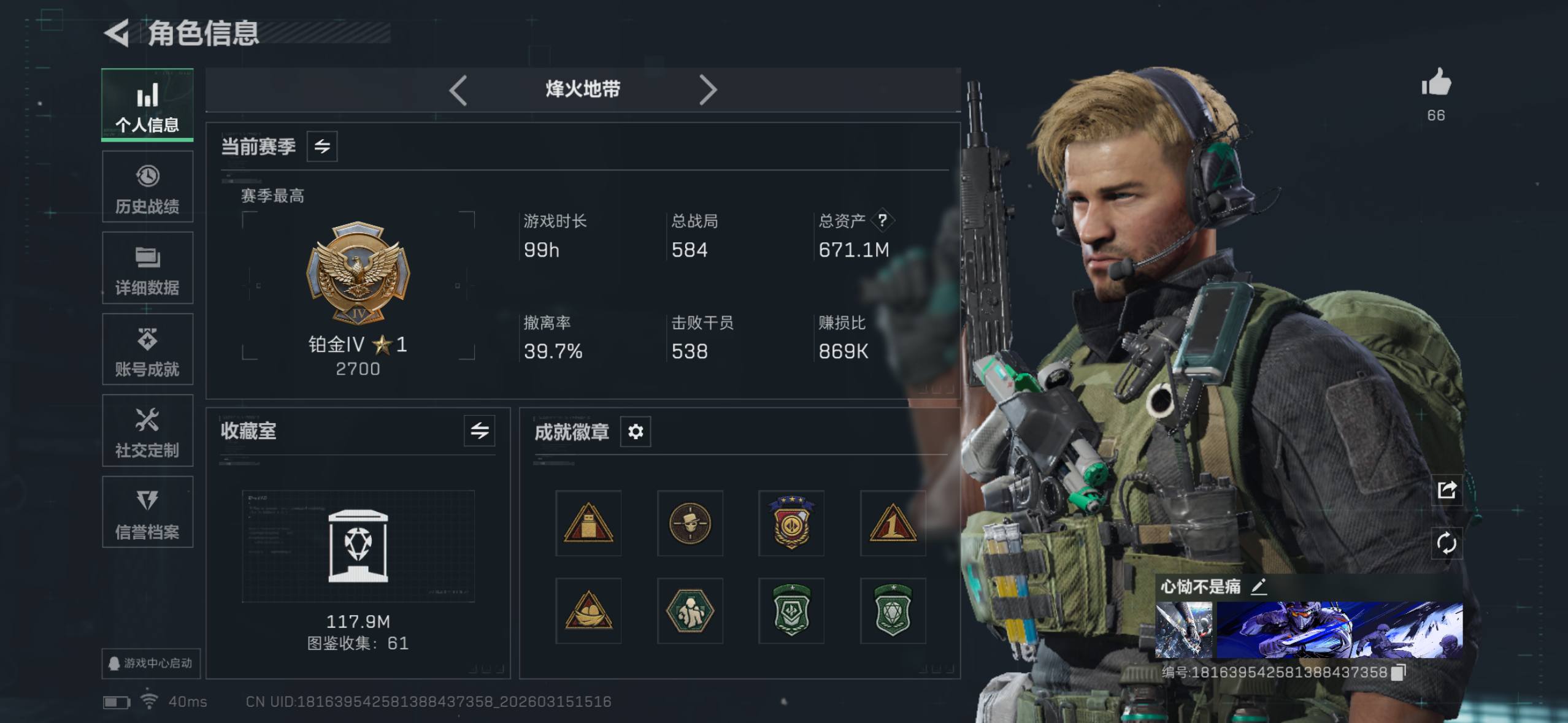
Task: Open 社交定制 in the sidebar
Action: point(147,430)
